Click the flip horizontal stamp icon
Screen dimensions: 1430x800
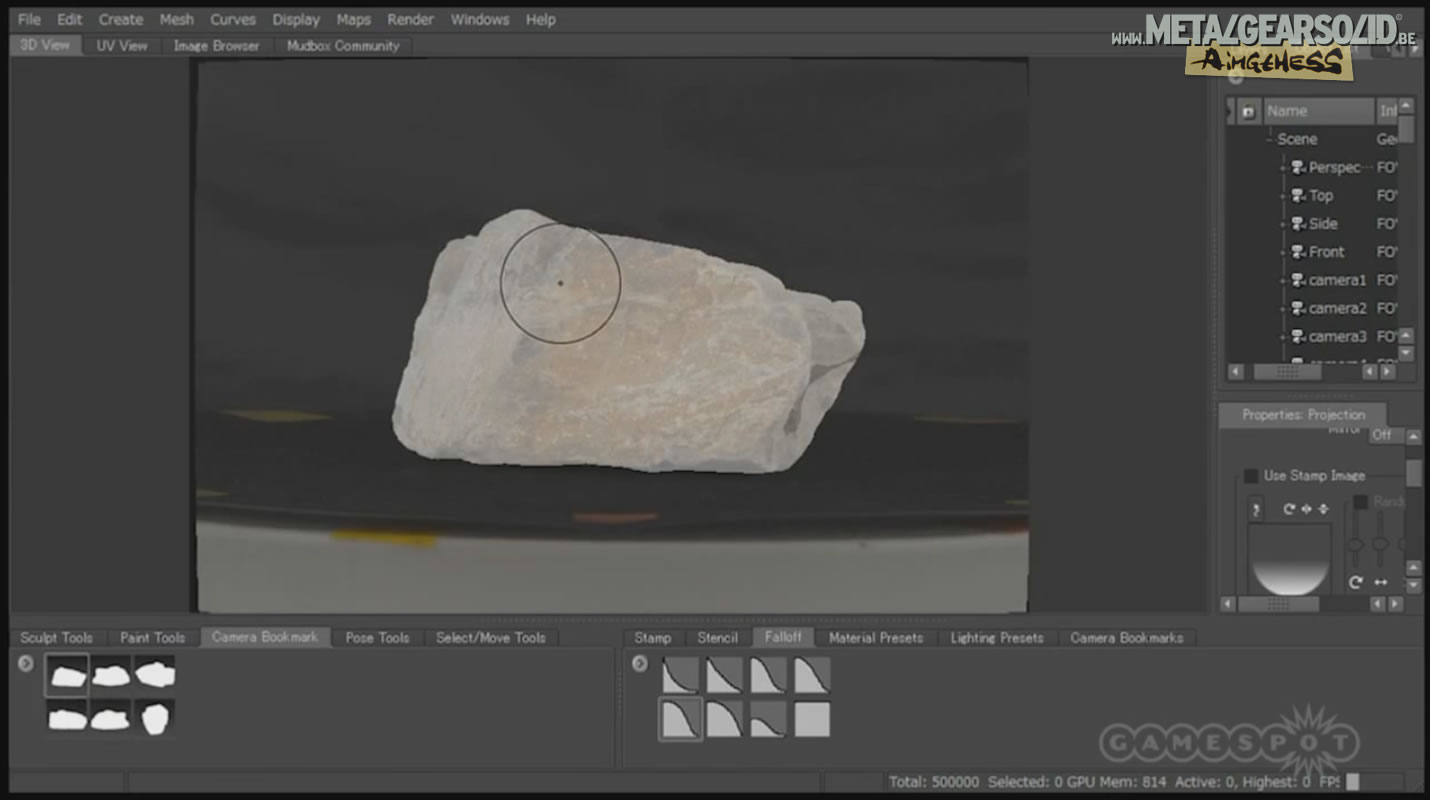1306,509
